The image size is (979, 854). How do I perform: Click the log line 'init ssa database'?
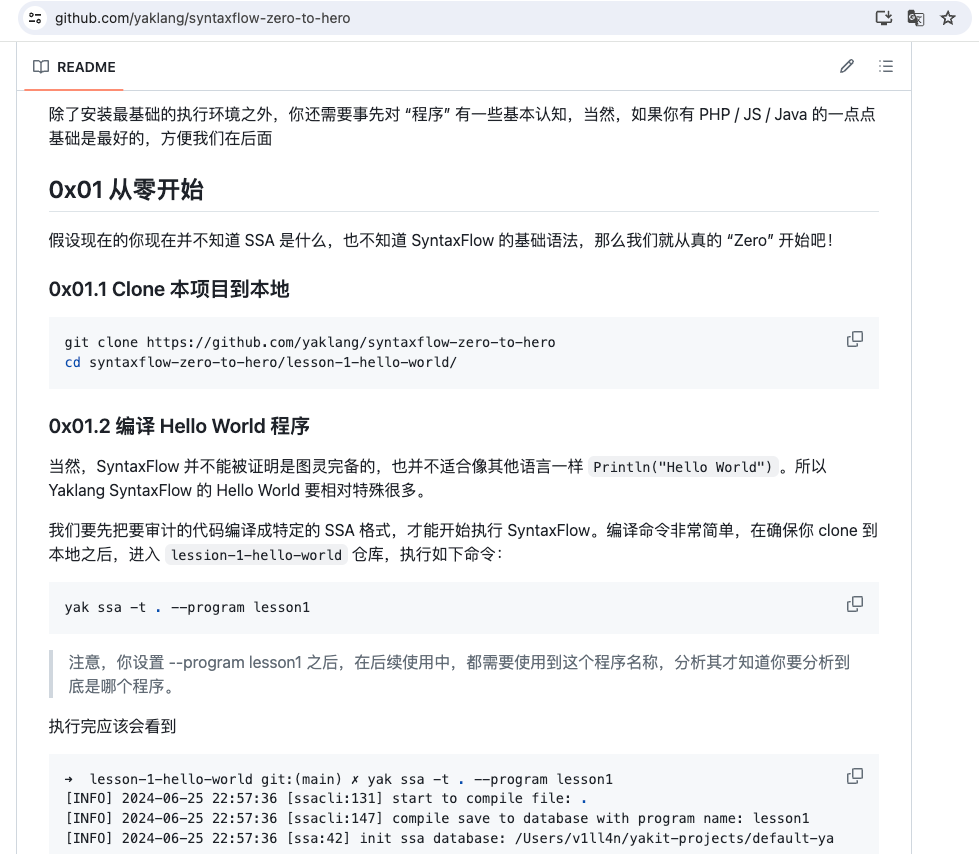pyautogui.click(x=450, y=838)
